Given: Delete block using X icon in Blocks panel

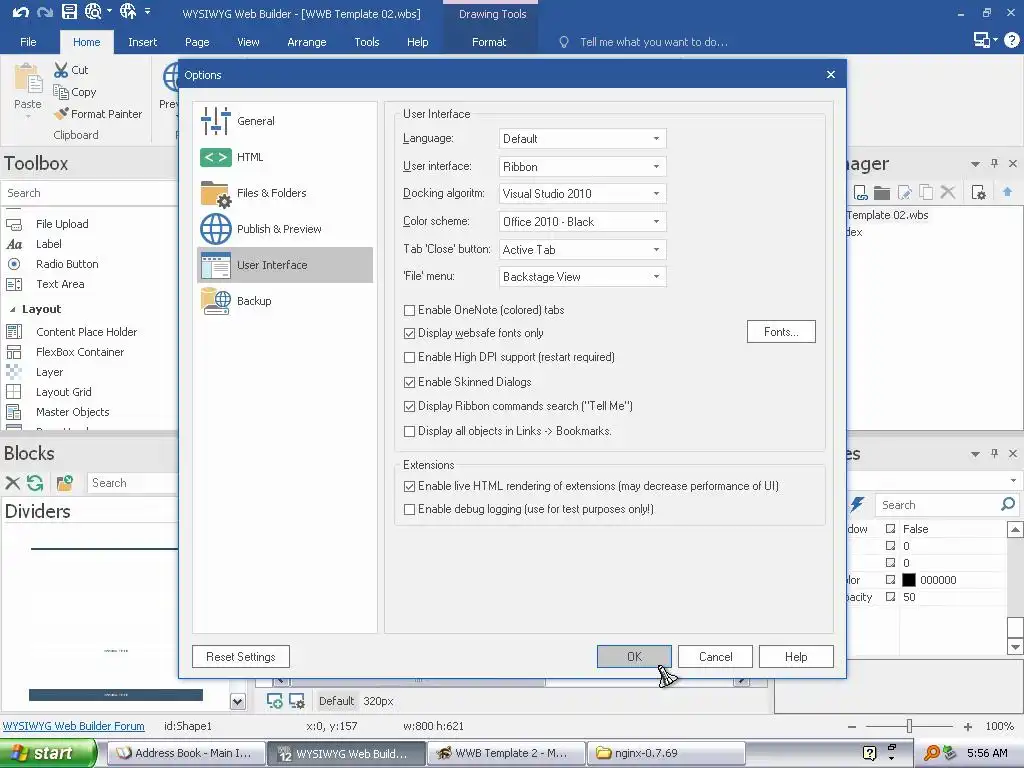Looking at the screenshot, I should (12, 483).
